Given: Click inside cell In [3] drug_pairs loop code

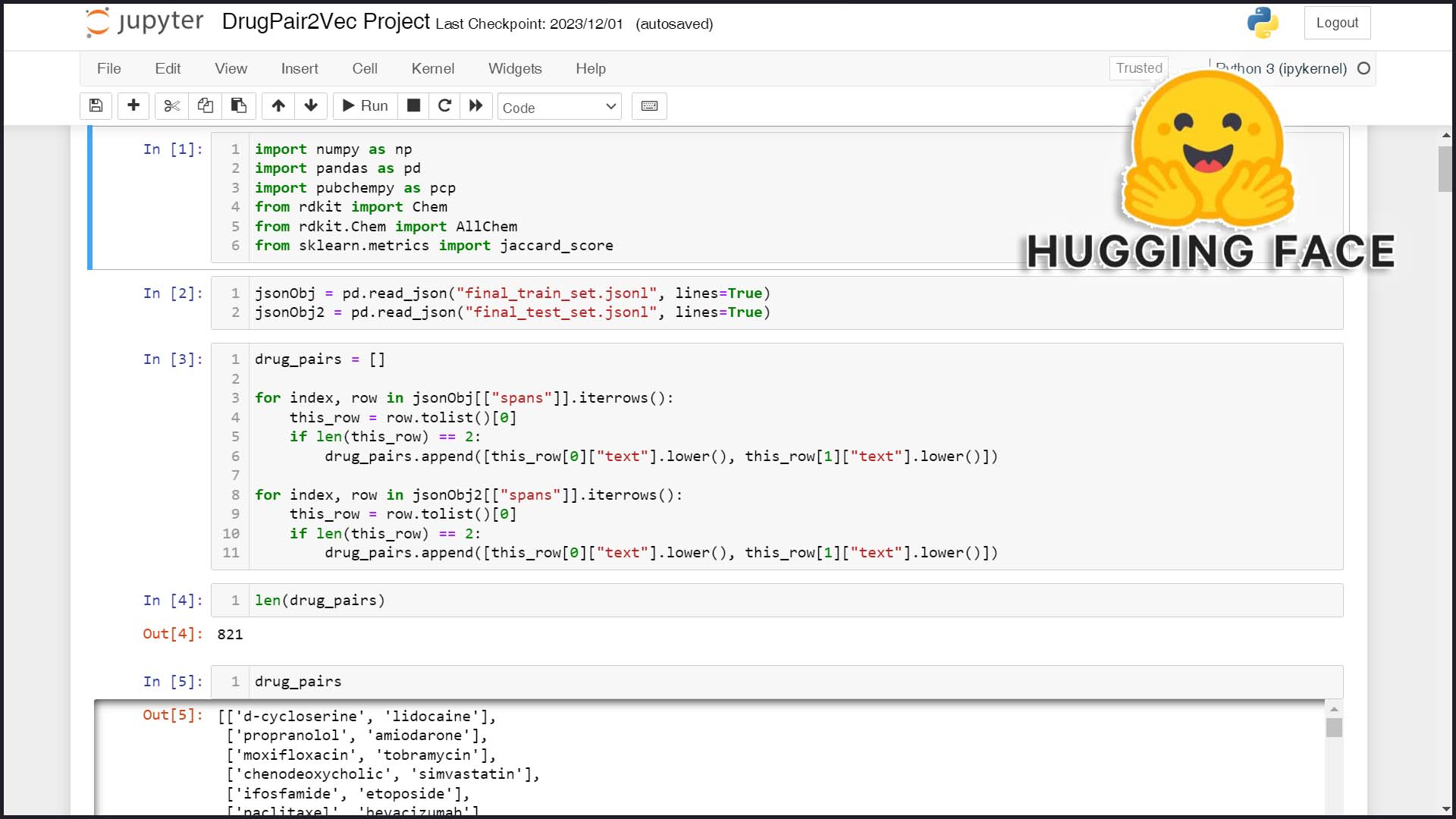Looking at the screenshot, I should (777, 457).
